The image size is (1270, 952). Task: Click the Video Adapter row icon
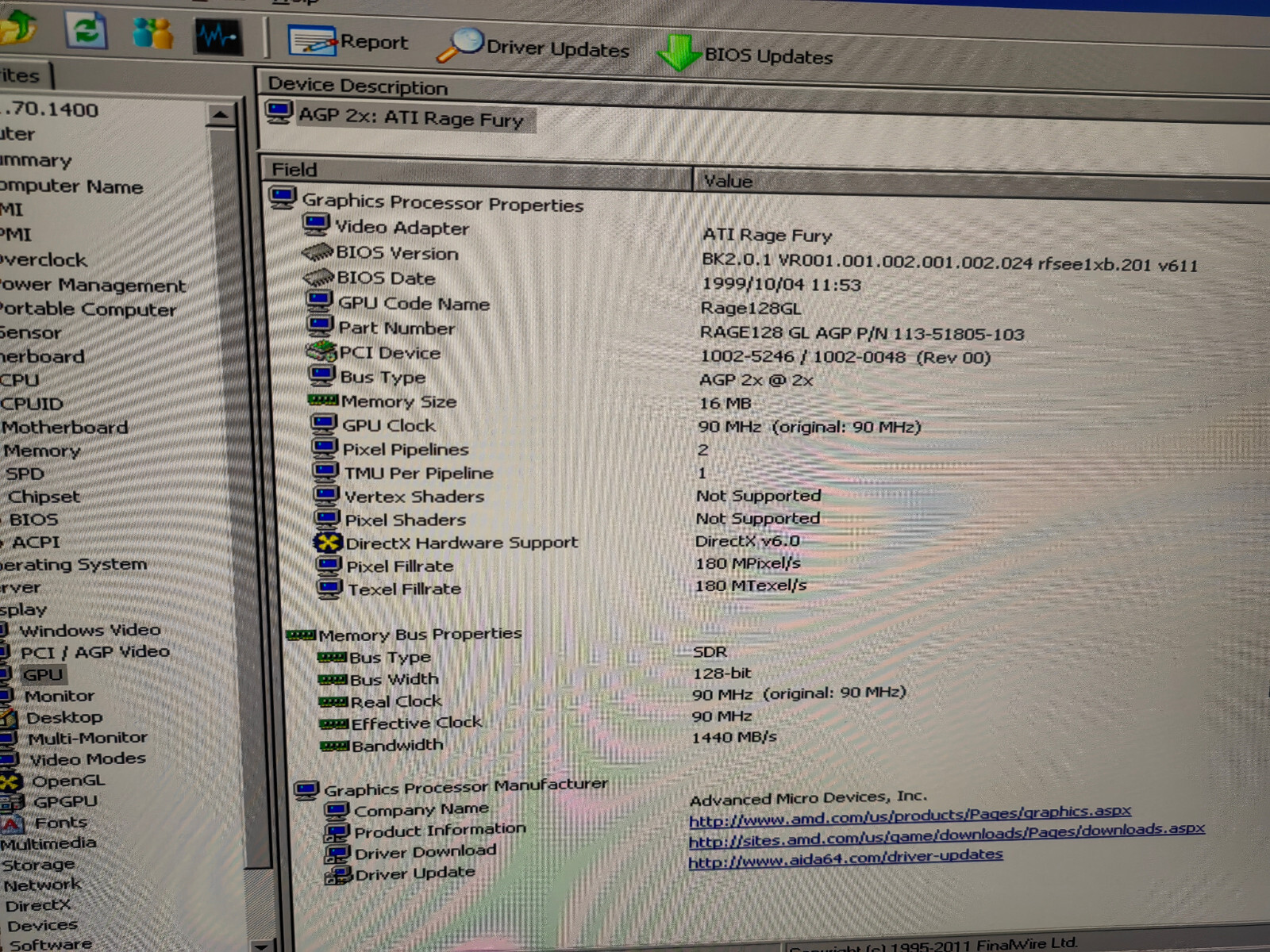point(316,225)
